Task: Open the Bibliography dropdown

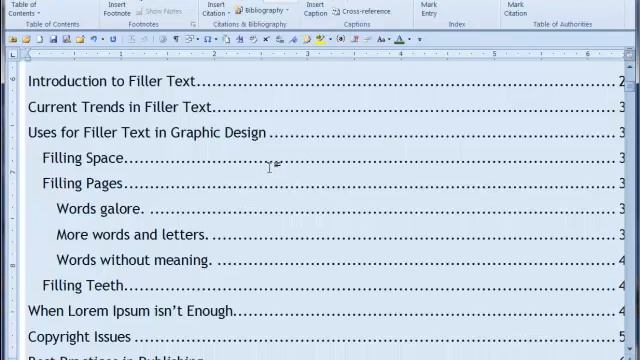Action: [262, 10]
